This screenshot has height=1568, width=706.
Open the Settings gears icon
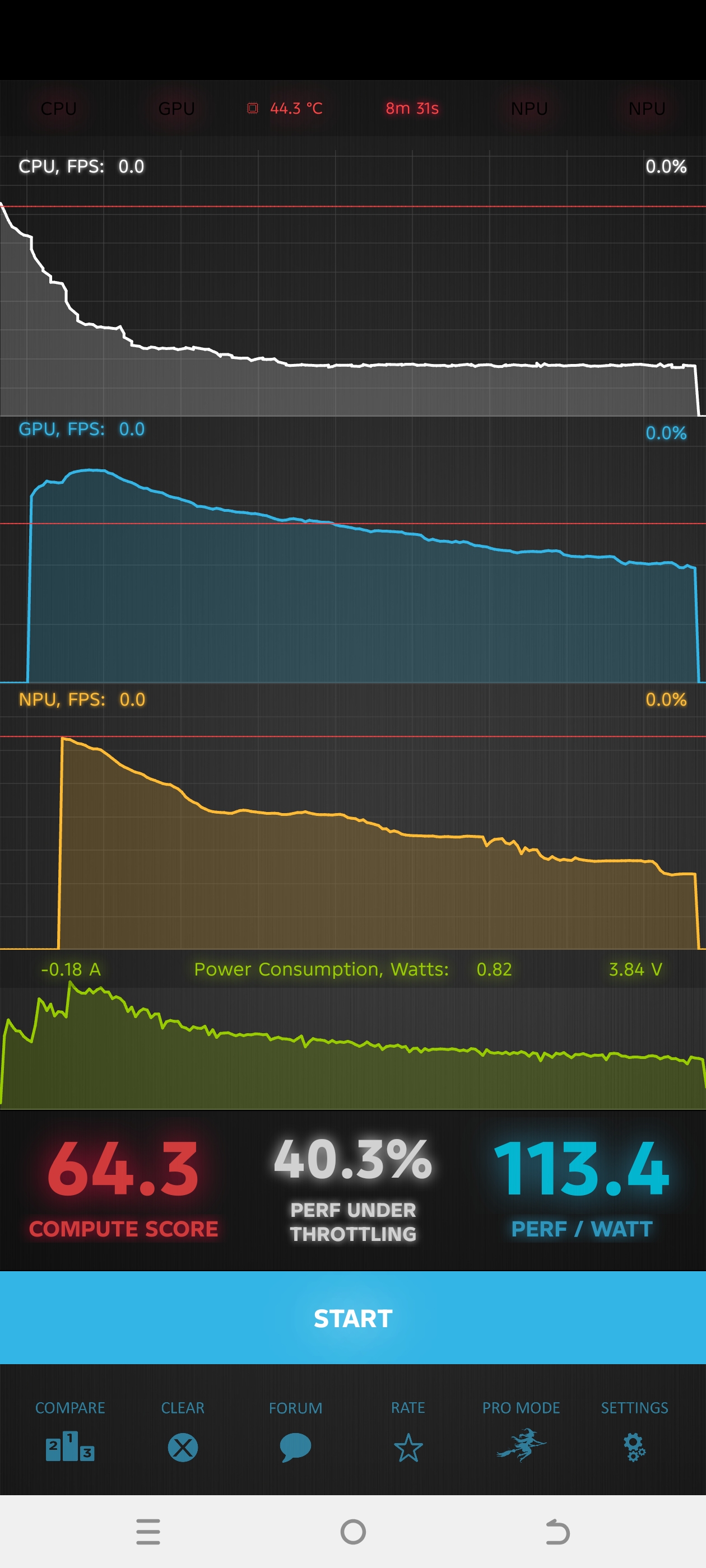coord(634,1447)
